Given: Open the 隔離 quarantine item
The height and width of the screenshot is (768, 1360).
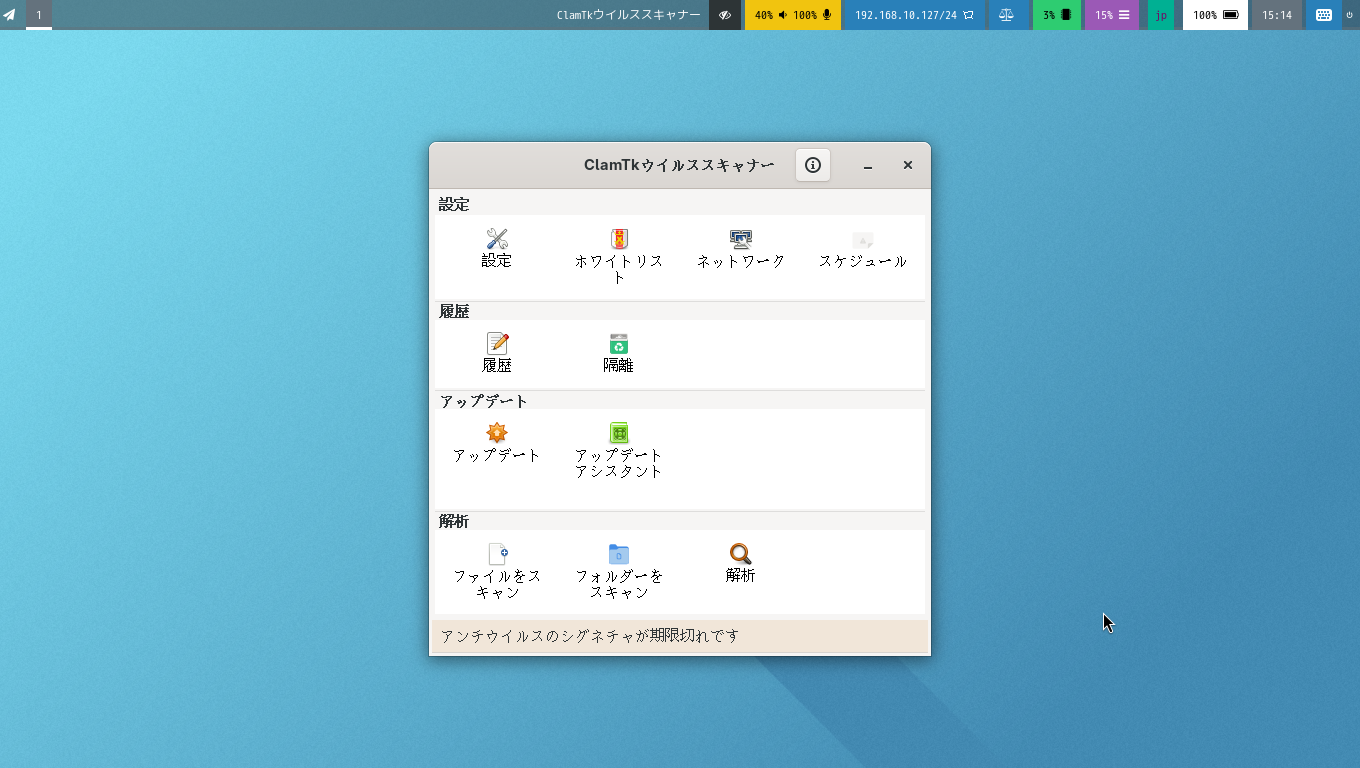Looking at the screenshot, I should pyautogui.click(x=619, y=353).
